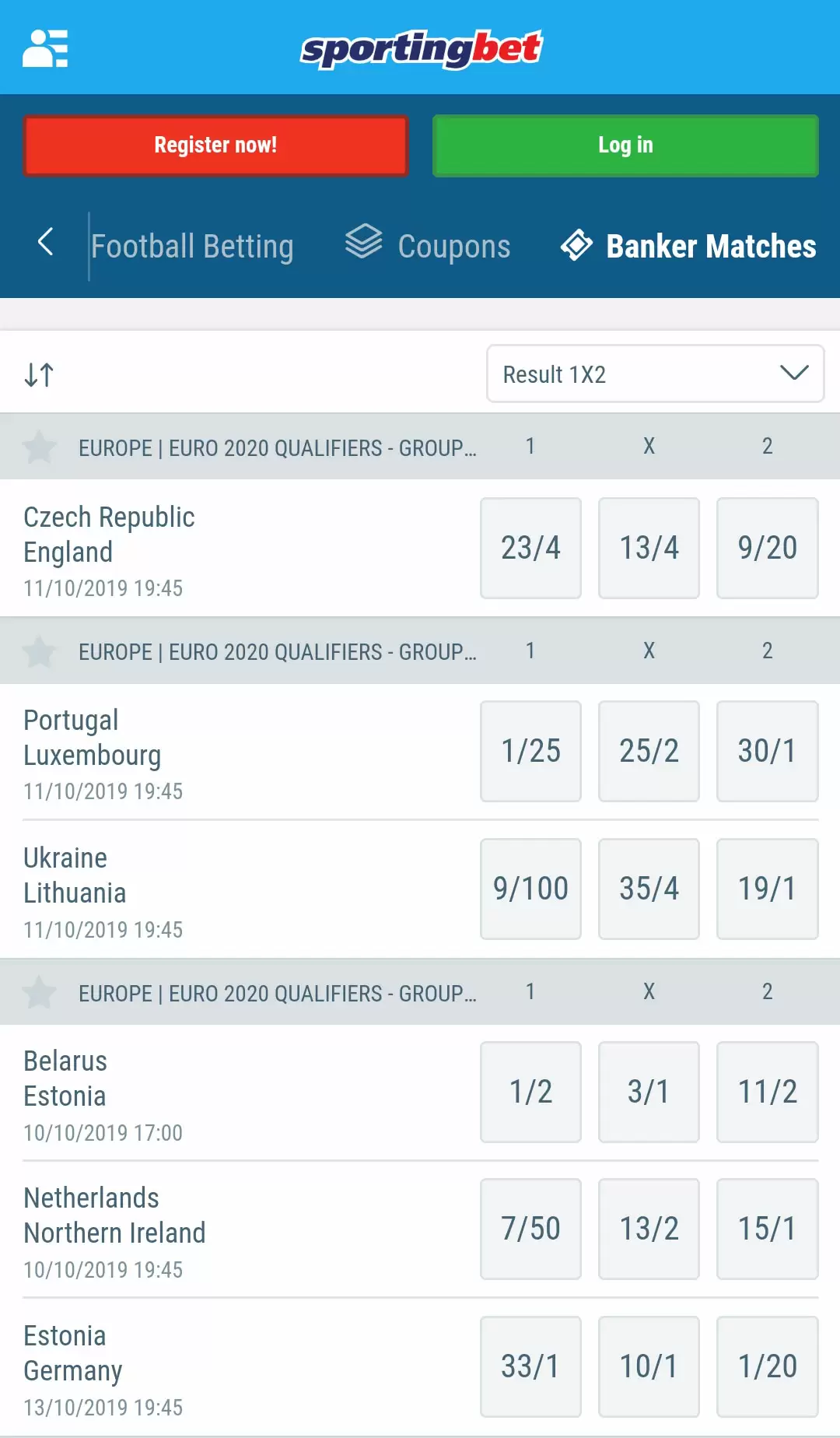Switch to the Football Betting tab

pyautogui.click(x=192, y=247)
